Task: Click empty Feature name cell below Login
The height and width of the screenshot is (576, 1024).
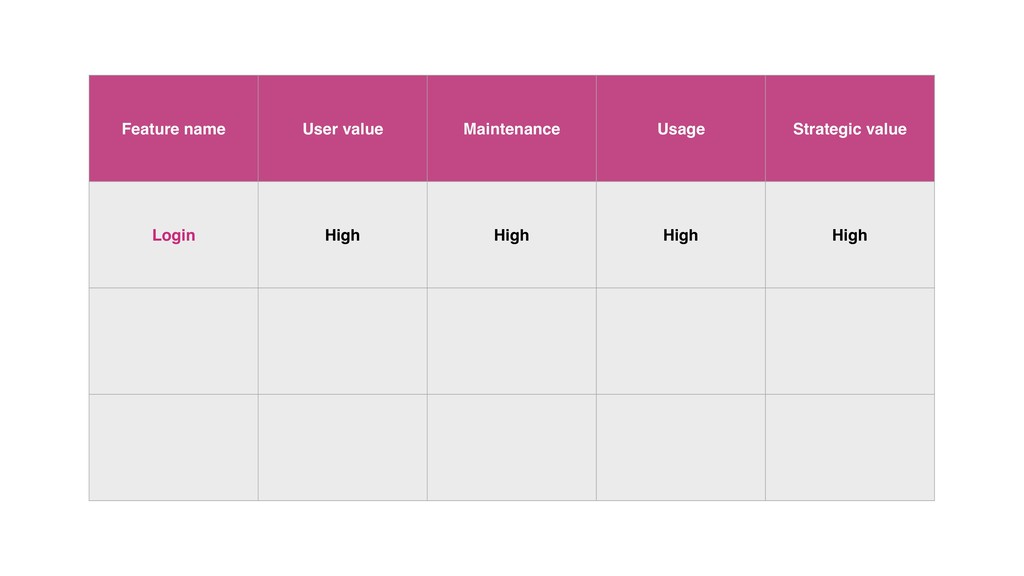Action: click(x=173, y=341)
